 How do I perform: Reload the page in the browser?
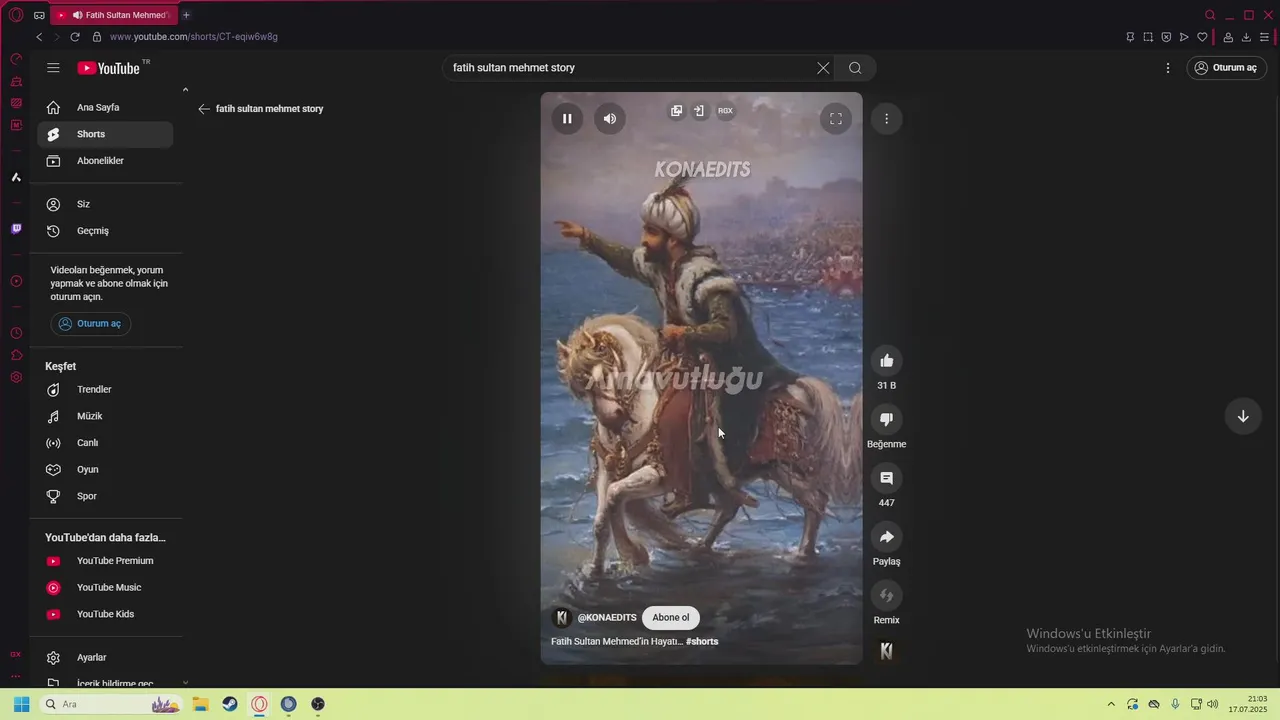pos(75,37)
